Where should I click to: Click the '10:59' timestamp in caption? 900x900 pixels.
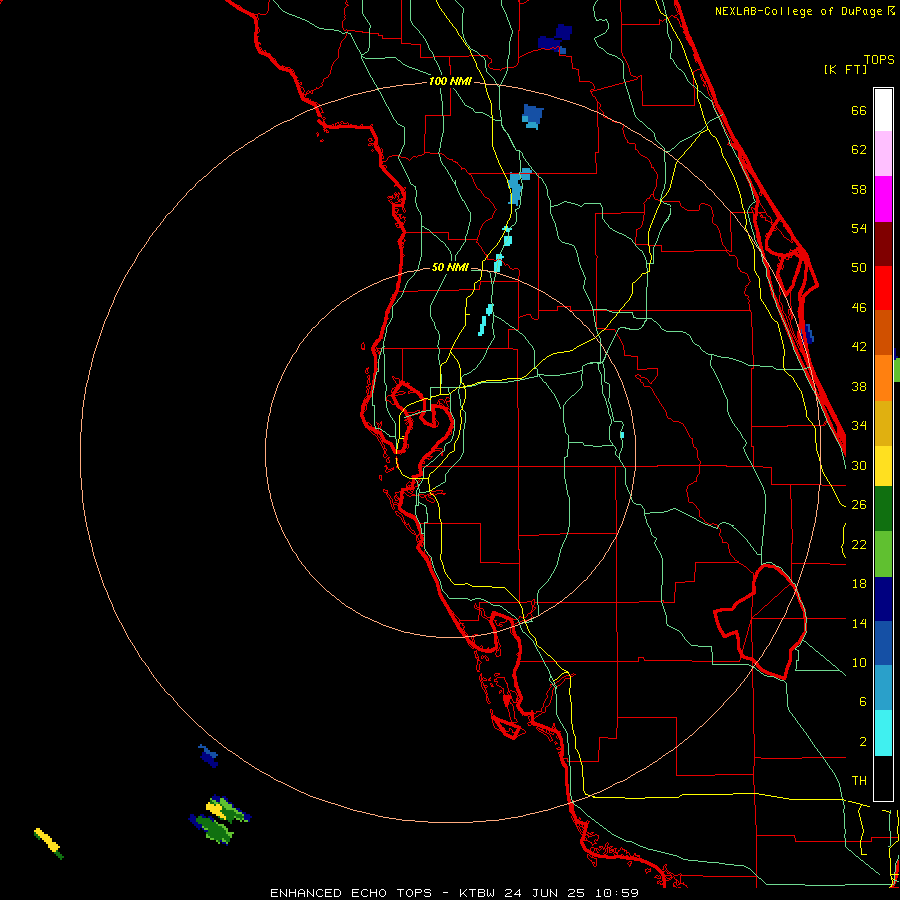616,893
